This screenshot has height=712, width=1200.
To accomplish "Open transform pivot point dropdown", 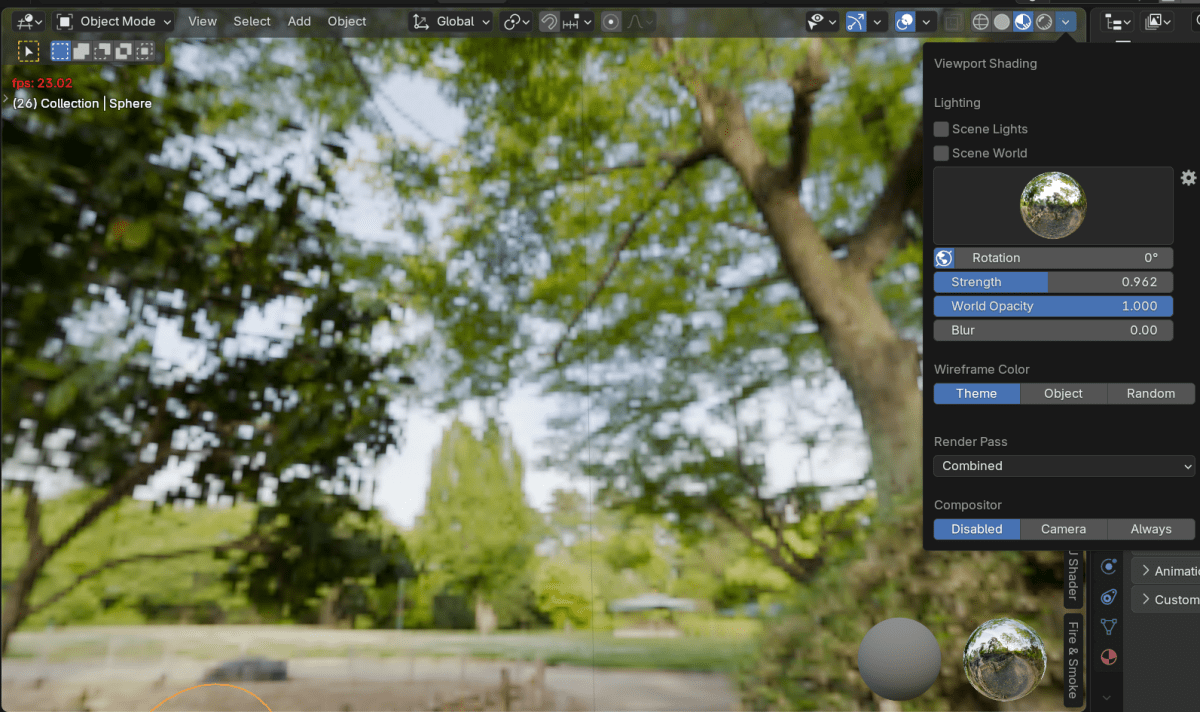I will coord(517,21).
